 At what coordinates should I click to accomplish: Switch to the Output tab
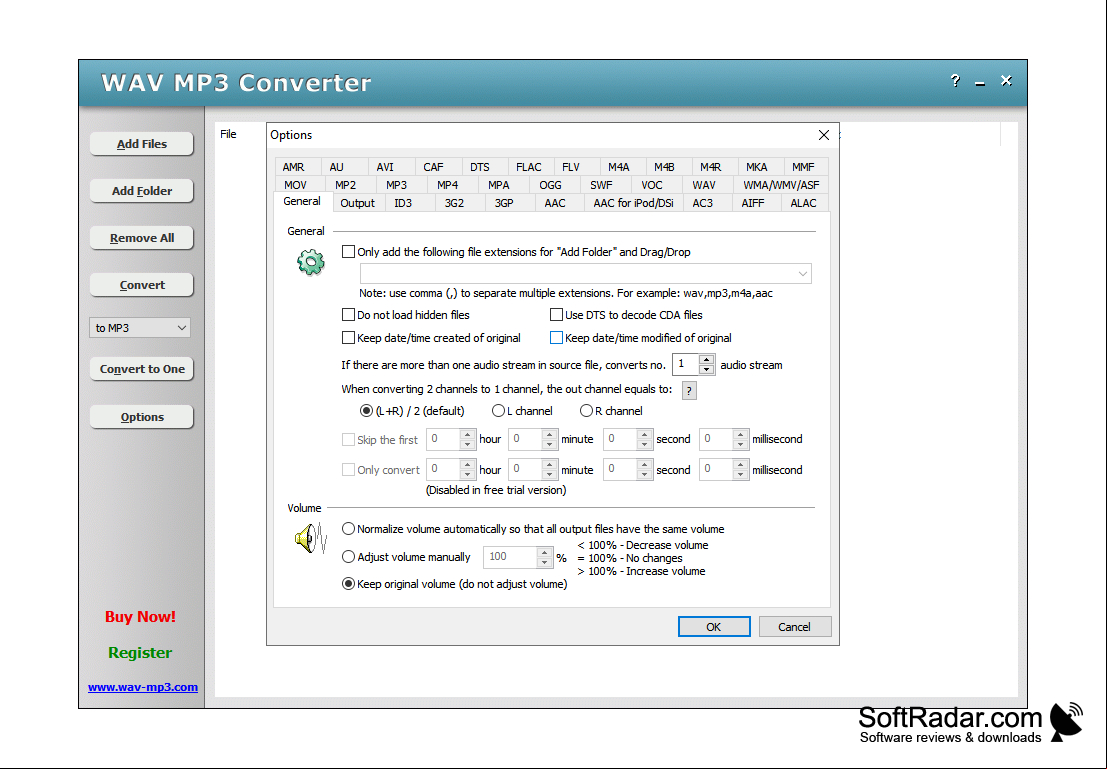click(357, 203)
